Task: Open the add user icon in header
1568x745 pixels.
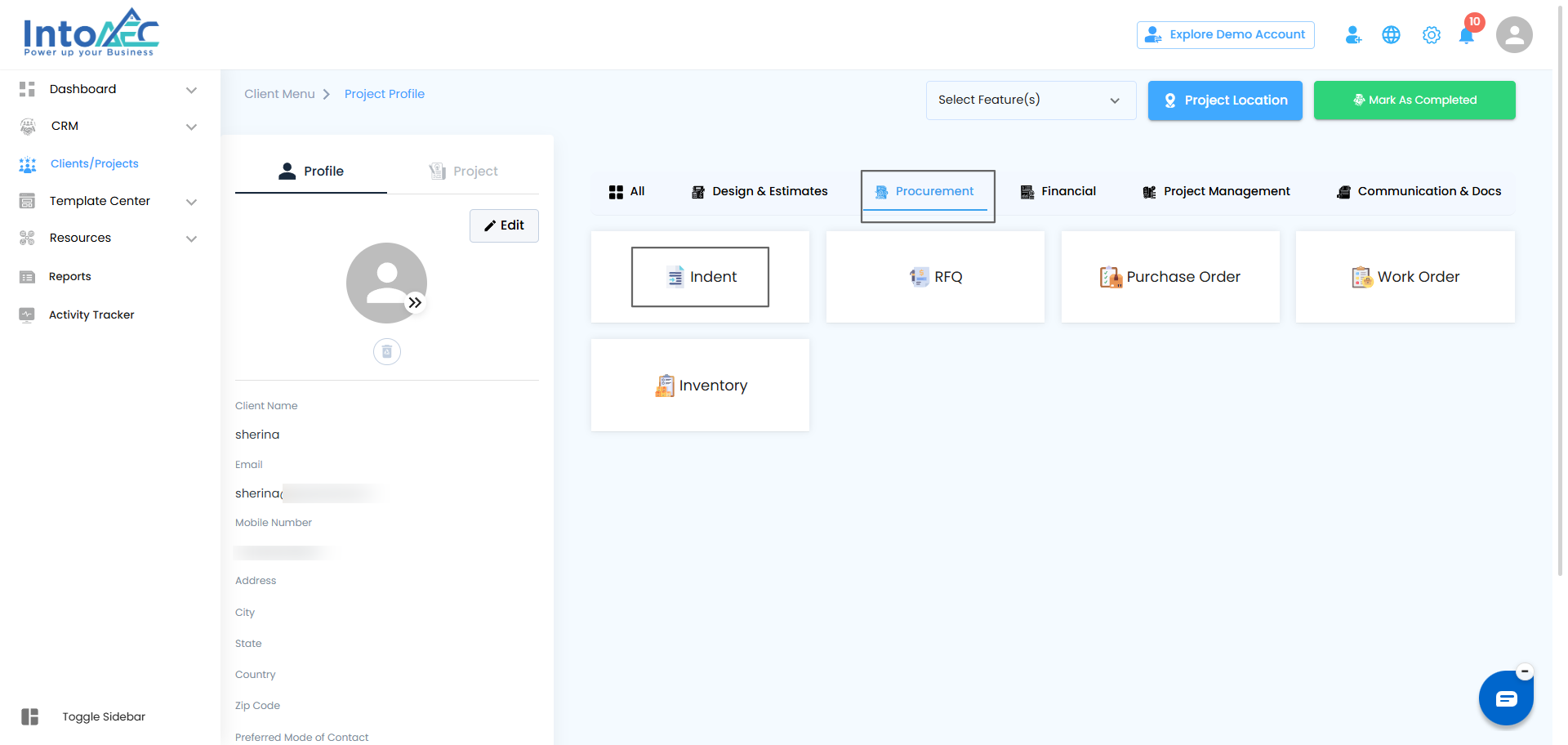Action: click(1353, 35)
